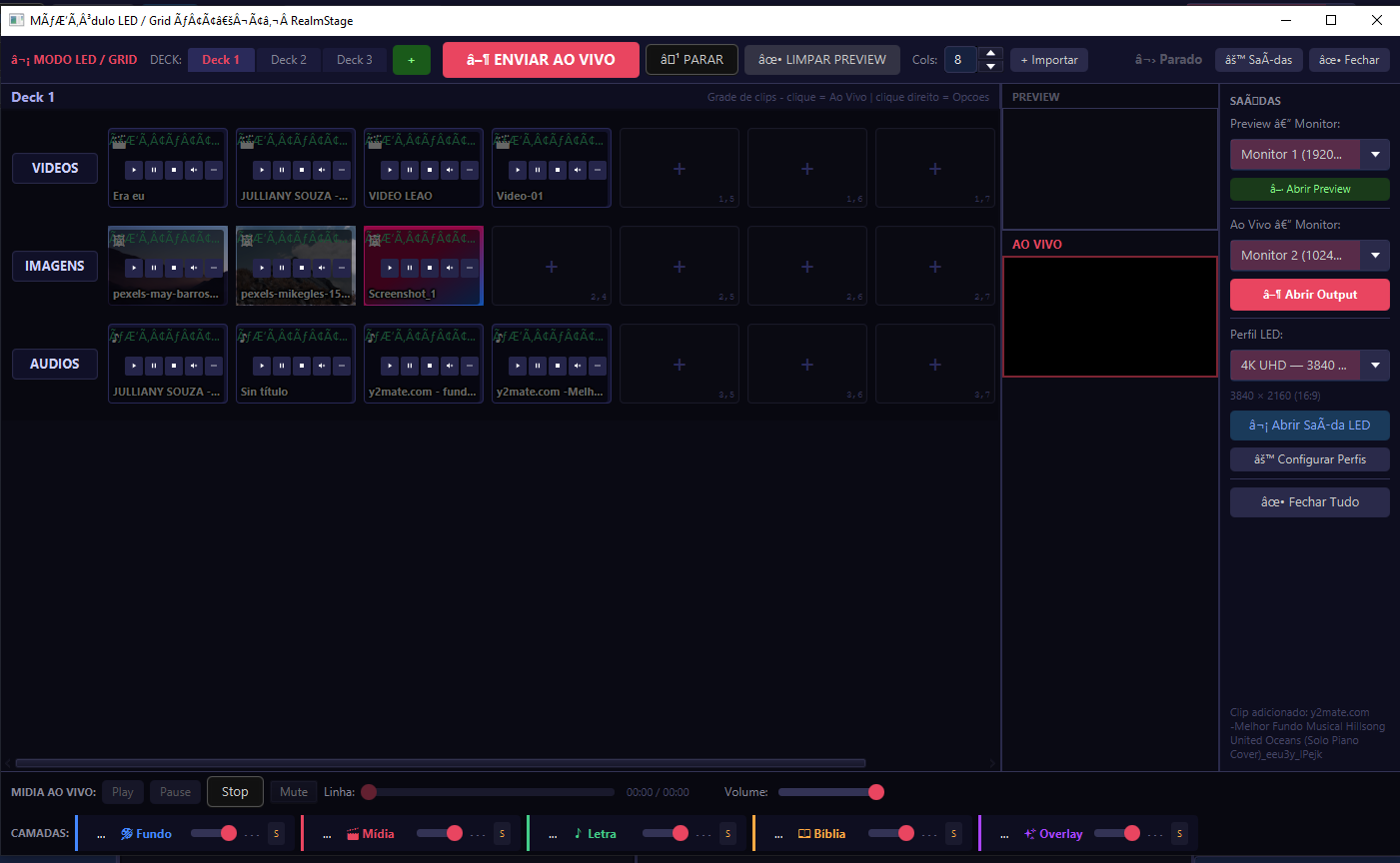
Task: Click the Cols number input field
Action: (960, 60)
